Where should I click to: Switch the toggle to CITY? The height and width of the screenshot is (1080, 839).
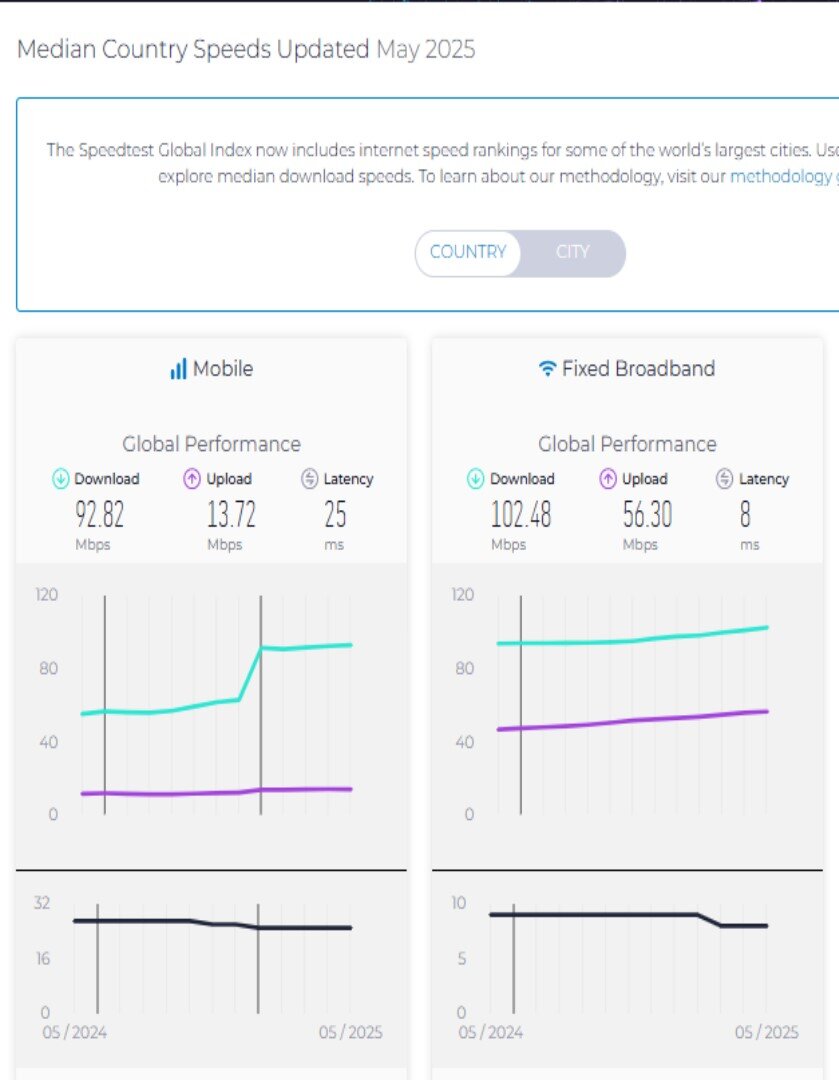click(x=573, y=252)
